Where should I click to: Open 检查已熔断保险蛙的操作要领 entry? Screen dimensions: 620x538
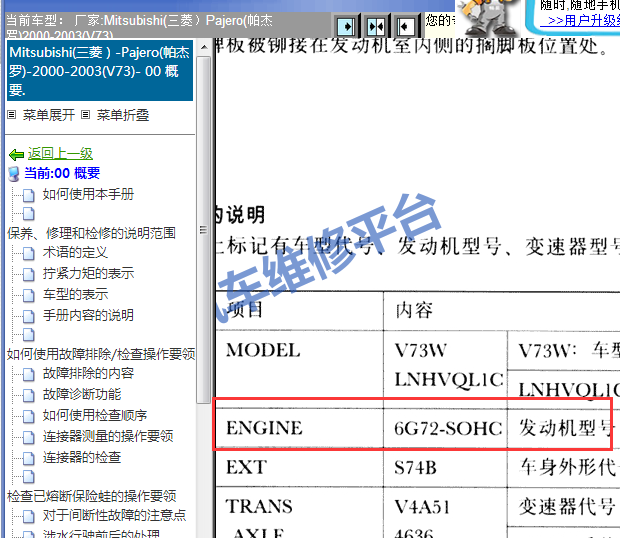tap(92, 496)
